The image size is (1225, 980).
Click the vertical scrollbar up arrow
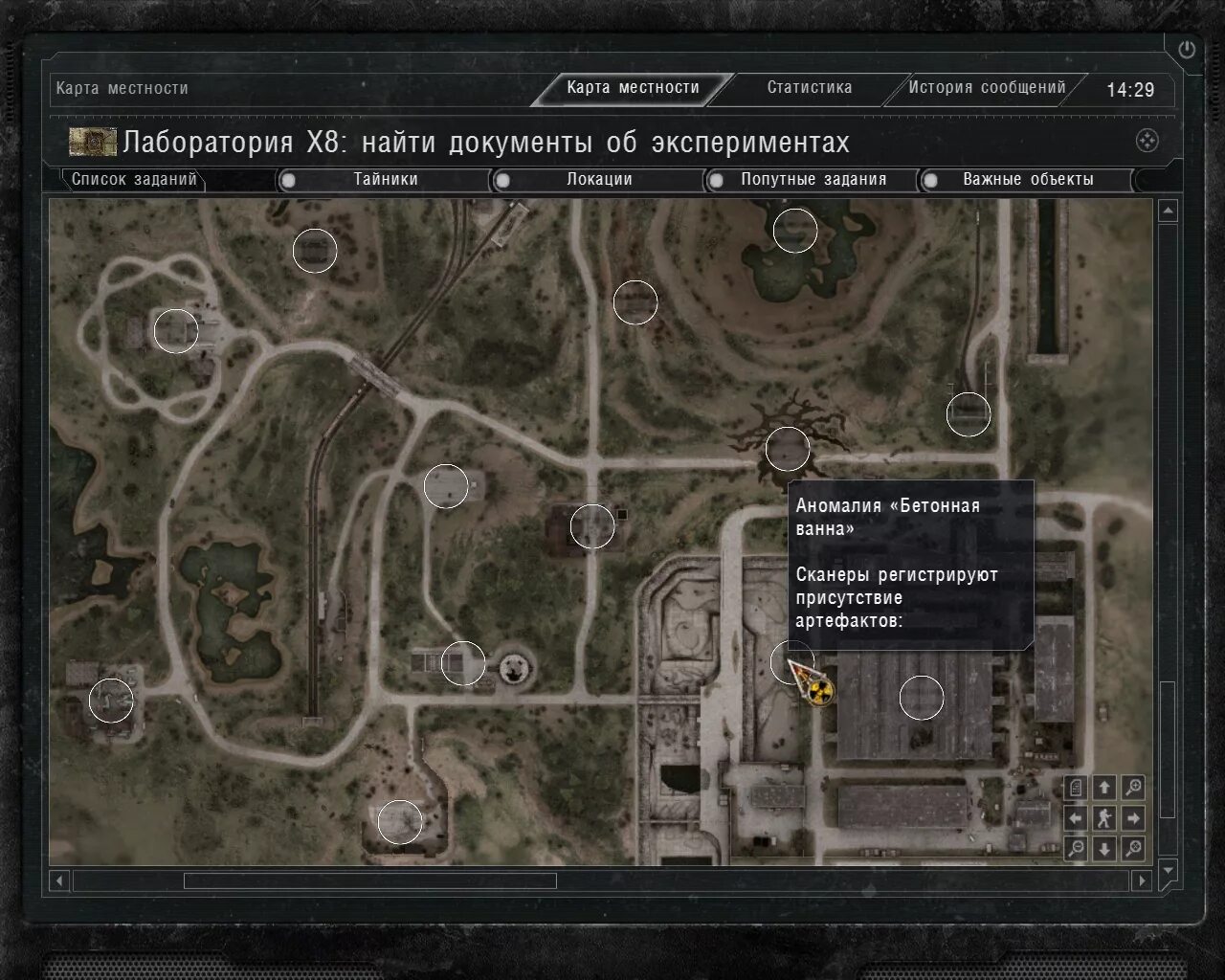[x=1168, y=212]
